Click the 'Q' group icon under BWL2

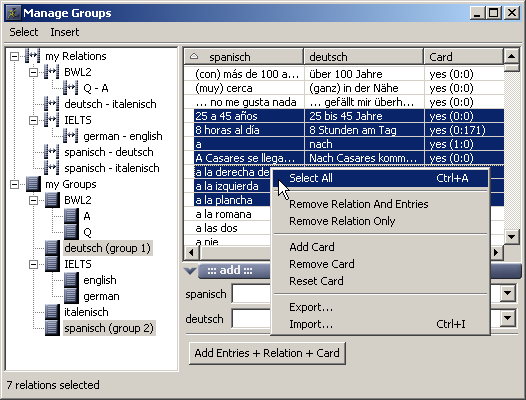(x=71, y=232)
